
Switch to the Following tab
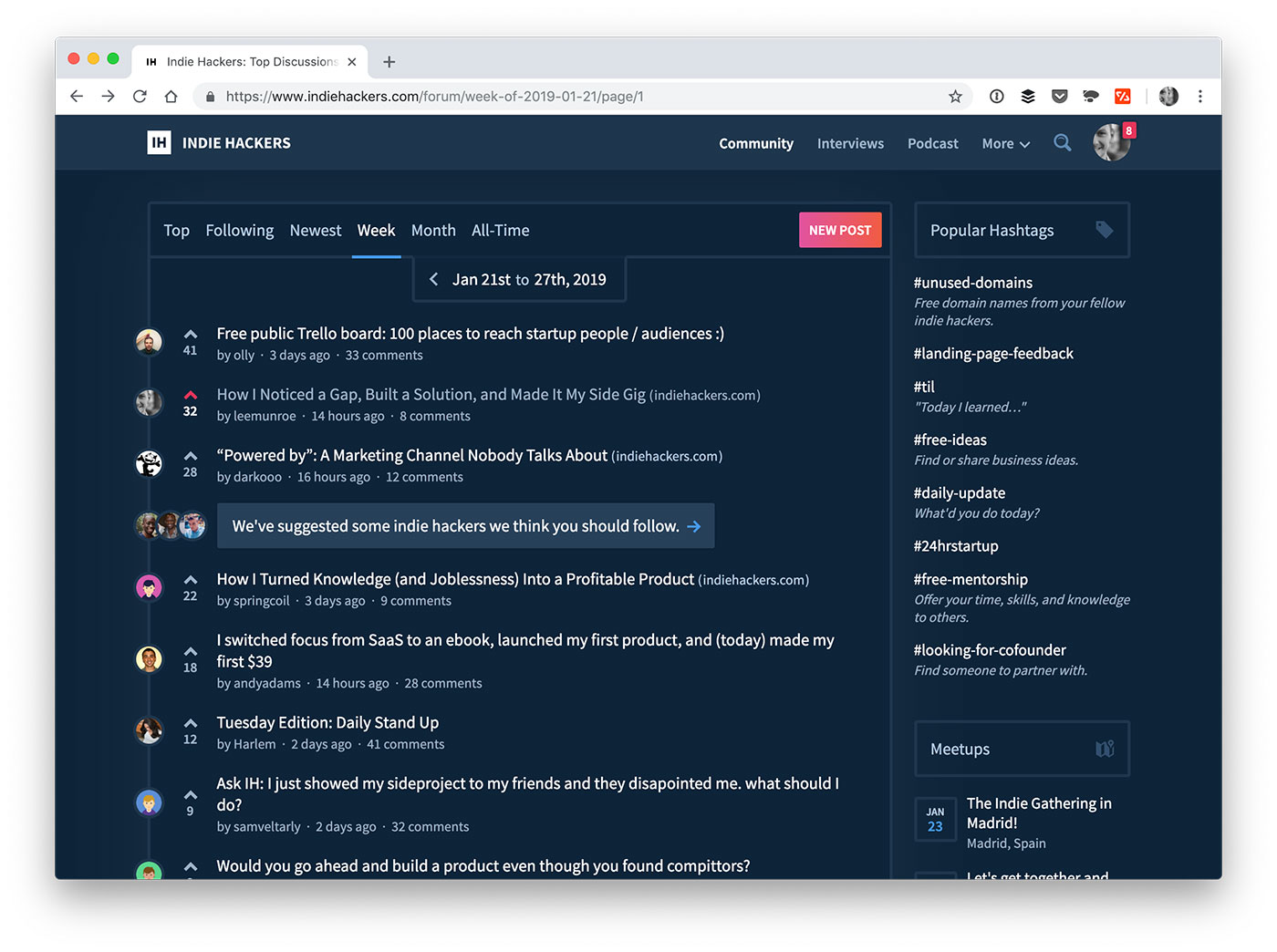(239, 230)
